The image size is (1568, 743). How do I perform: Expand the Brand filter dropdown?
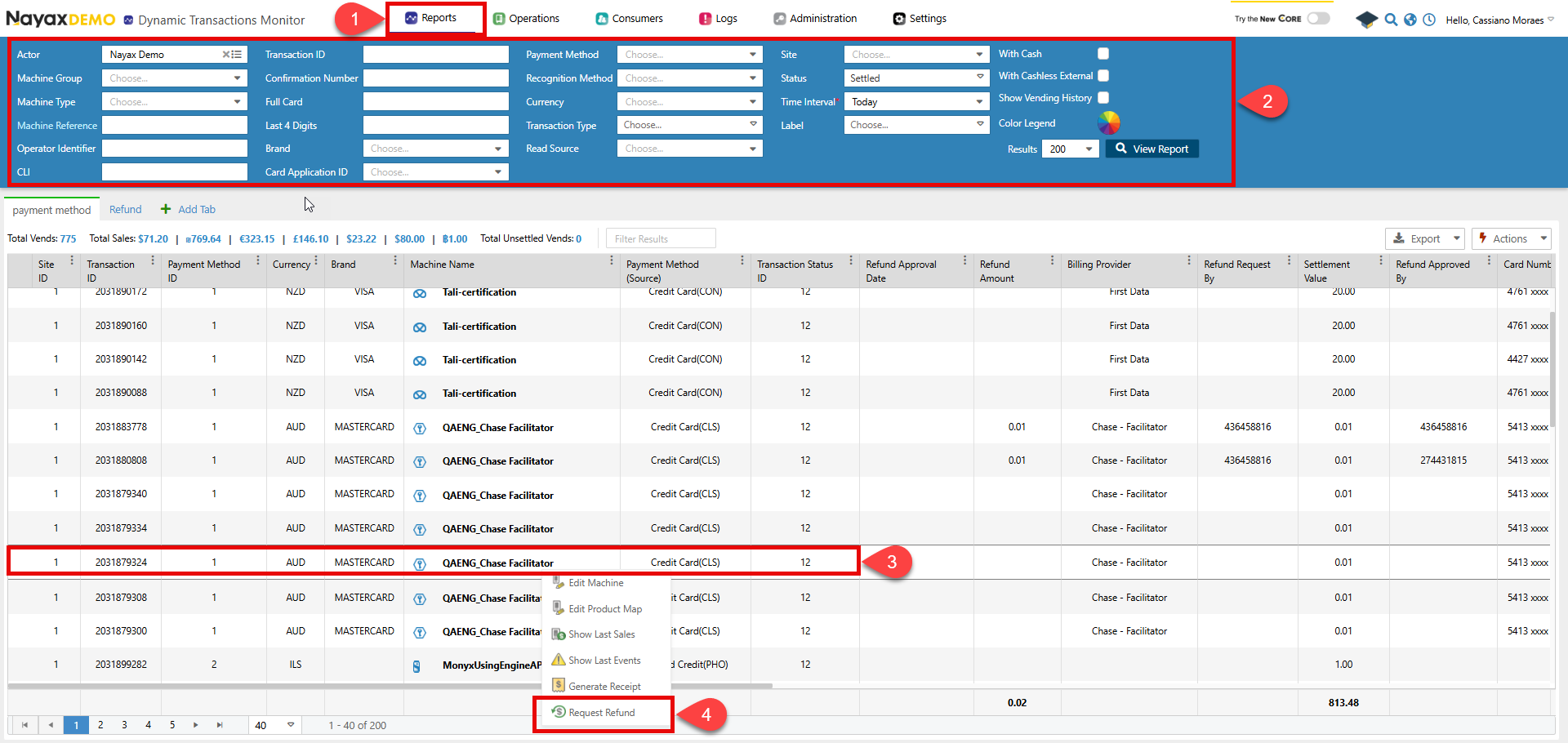[436, 149]
